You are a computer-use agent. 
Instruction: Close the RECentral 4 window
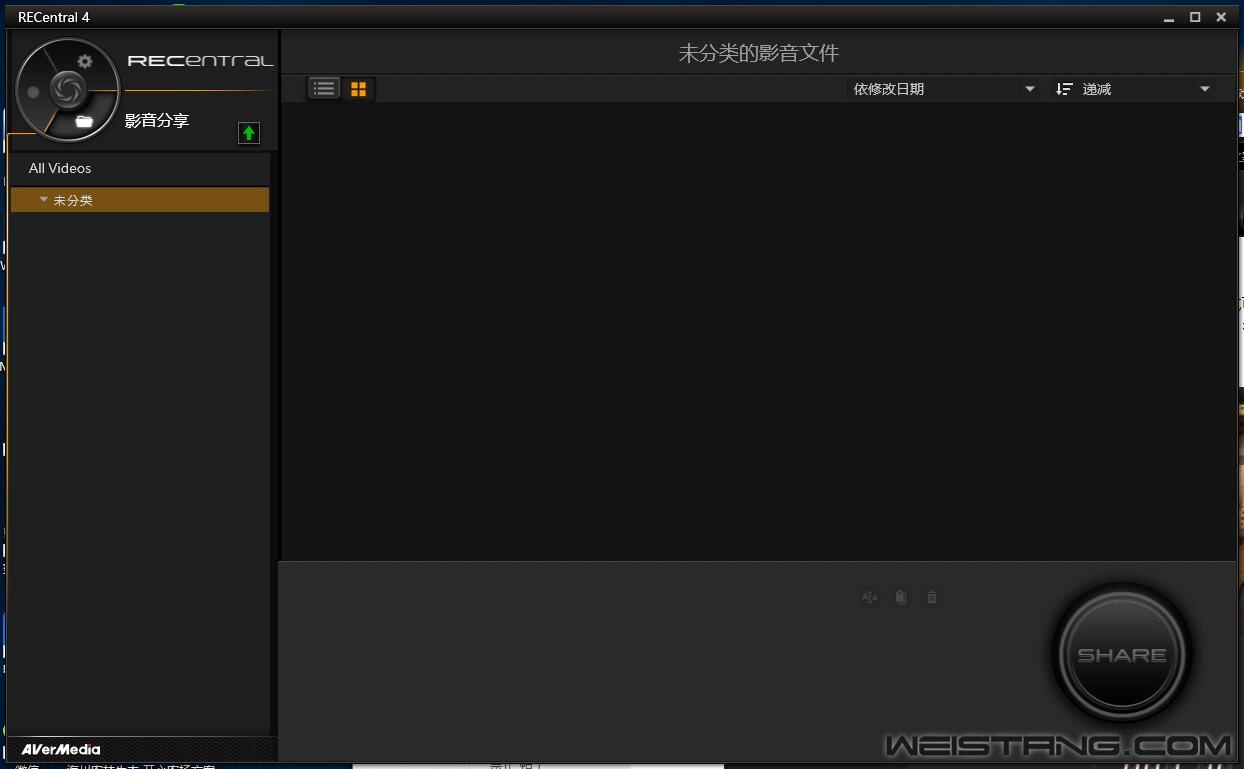click(1221, 18)
